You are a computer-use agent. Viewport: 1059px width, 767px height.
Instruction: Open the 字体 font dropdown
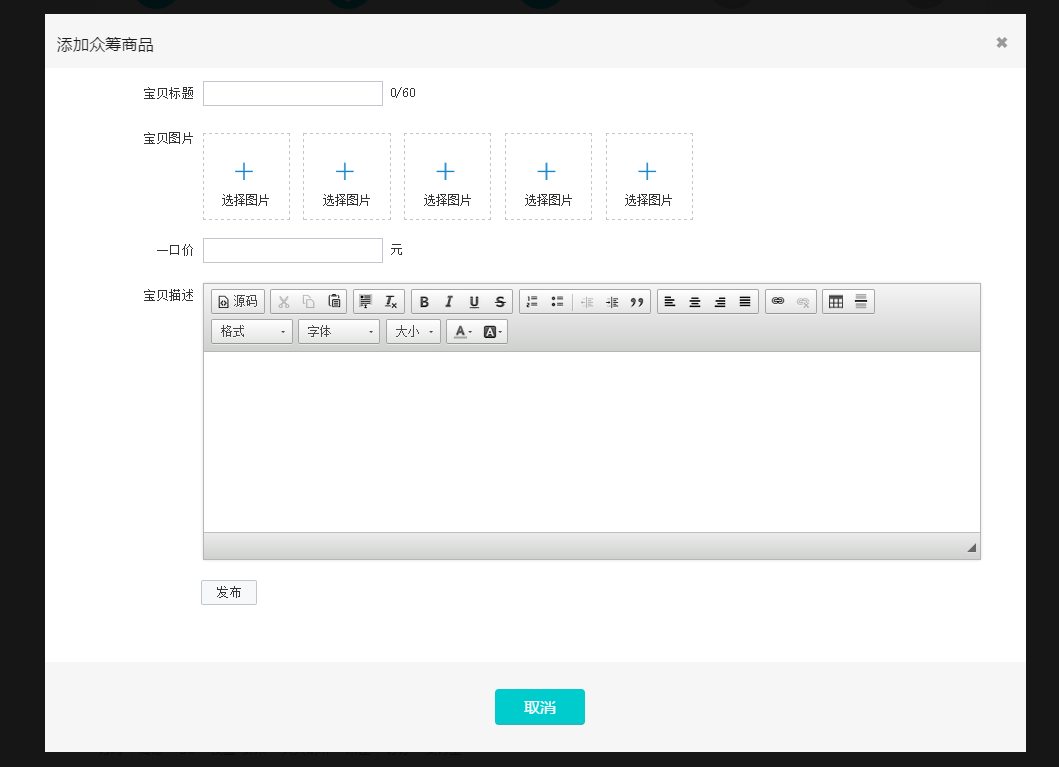click(339, 332)
